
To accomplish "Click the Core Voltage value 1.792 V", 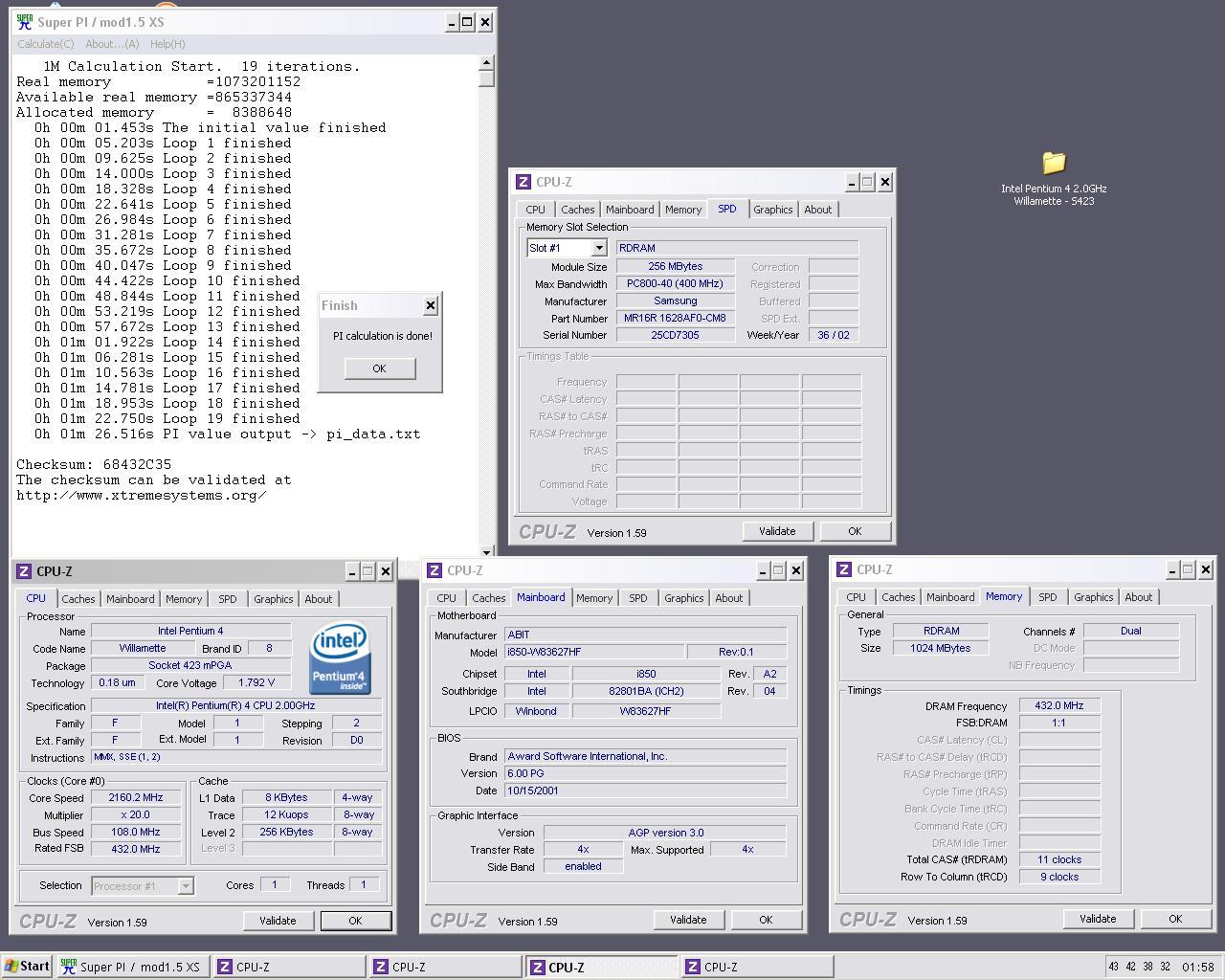I will click(x=256, y=683).
